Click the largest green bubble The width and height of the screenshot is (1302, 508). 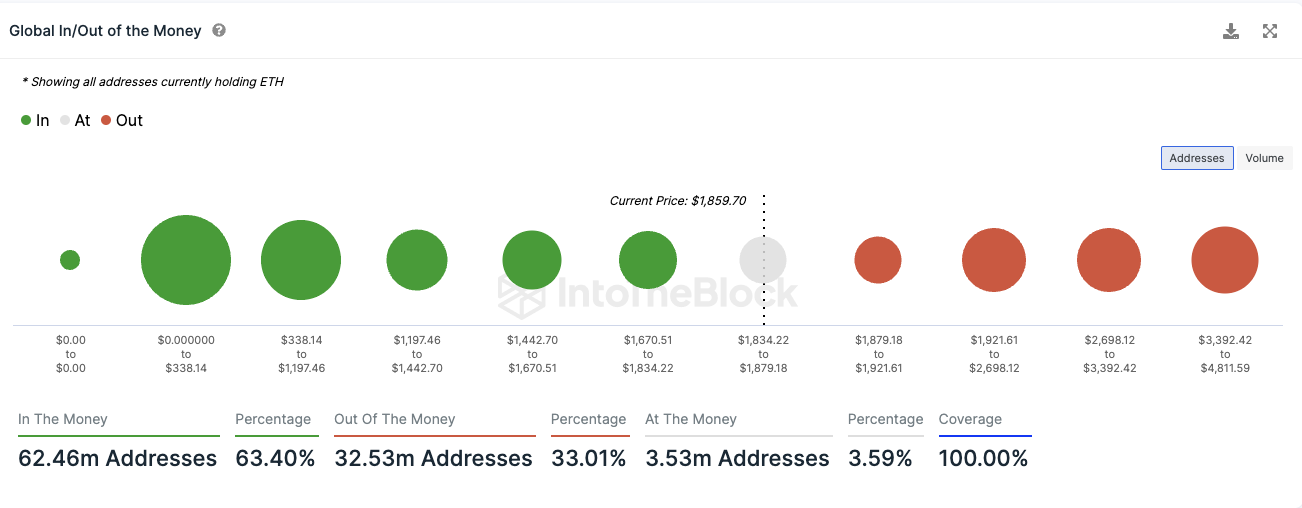[186, 260]
